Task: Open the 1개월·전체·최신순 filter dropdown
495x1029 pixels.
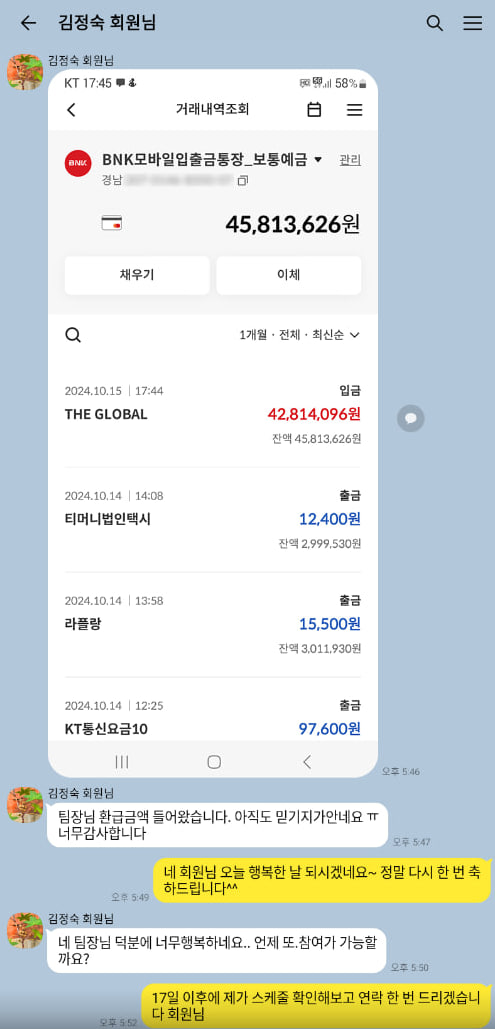Action: (x=299, y=335)
